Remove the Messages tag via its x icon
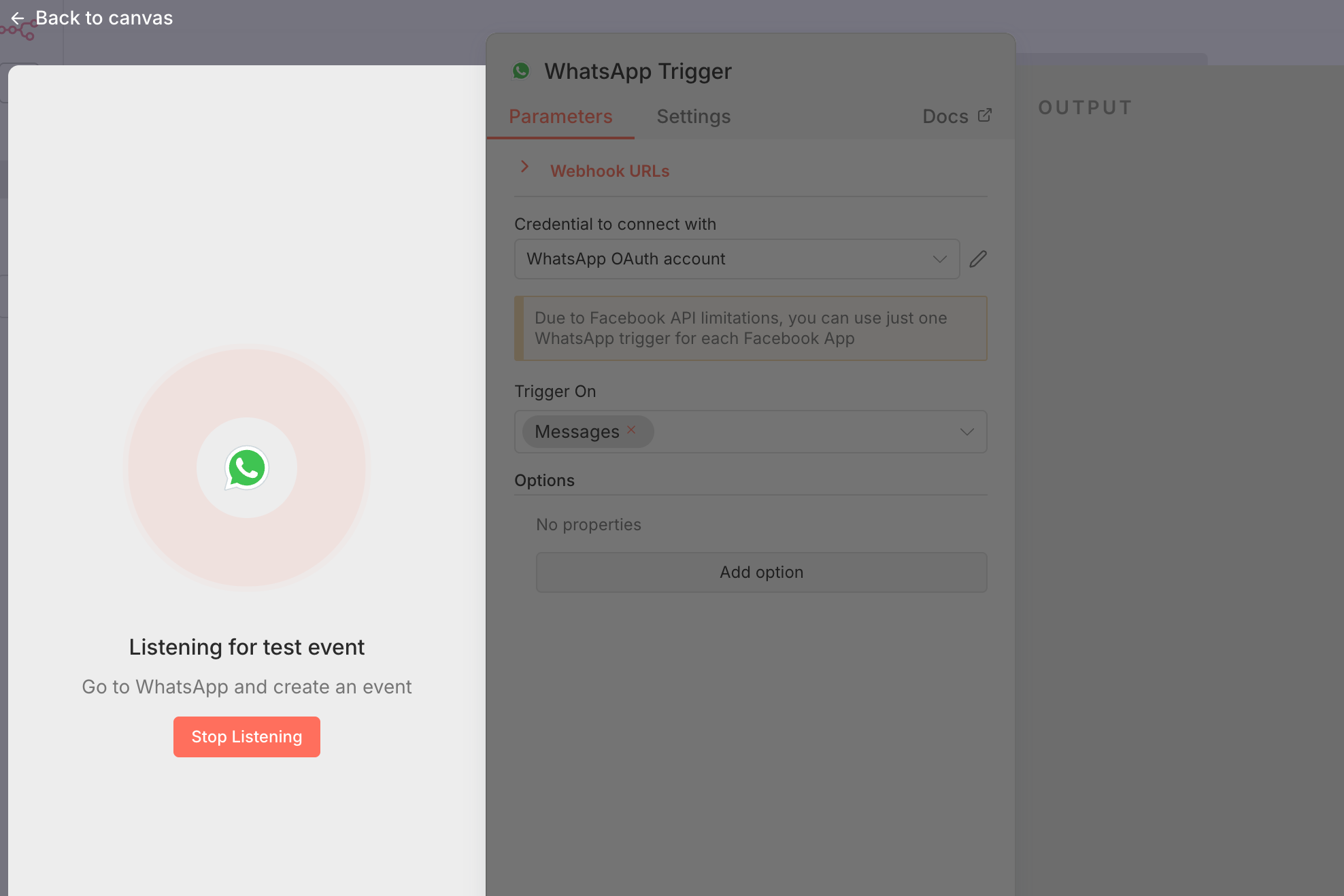The height and width of the screenshot is (896, 1344). coord(631,429)
